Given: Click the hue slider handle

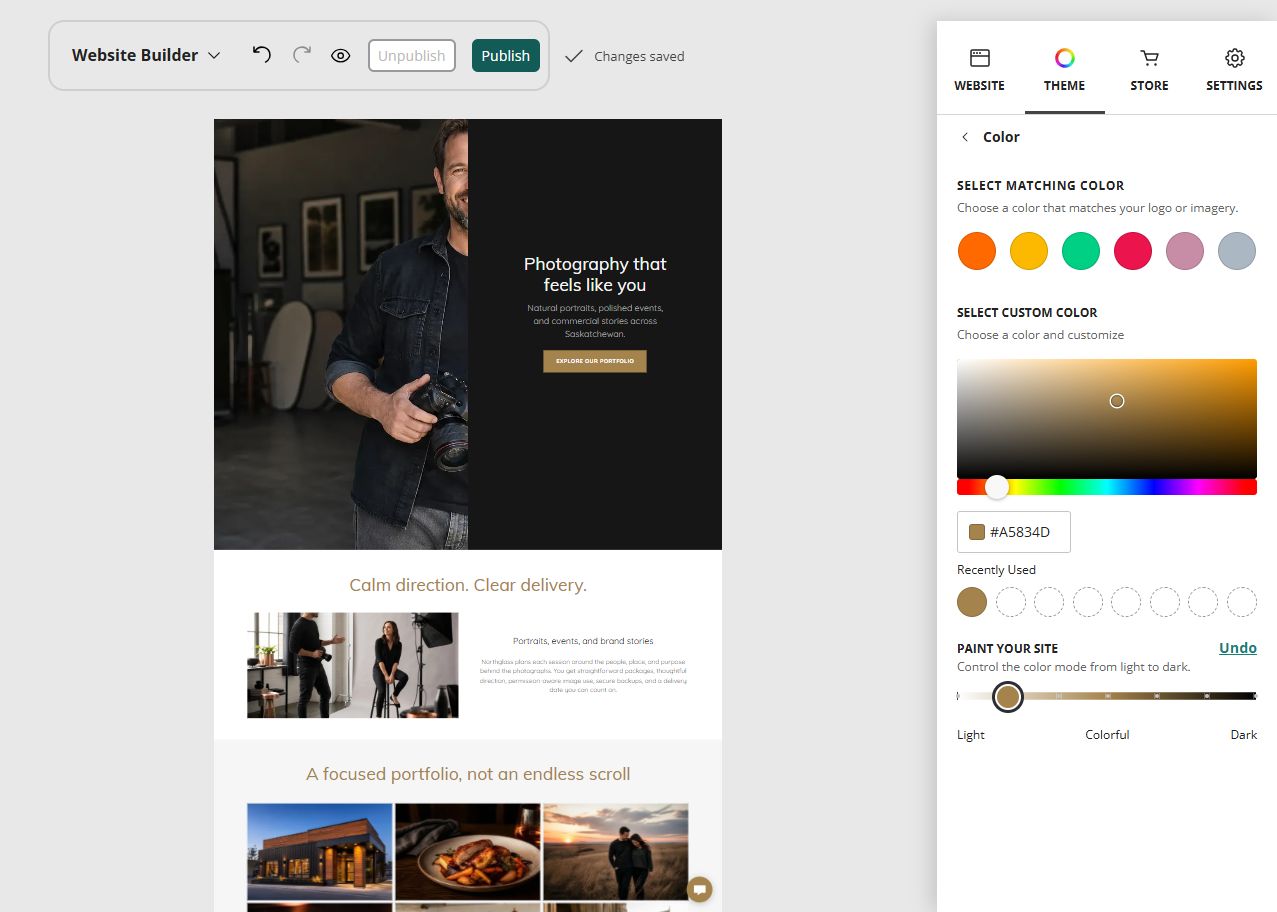Looking at the screenshot, I should coord(996,487).
